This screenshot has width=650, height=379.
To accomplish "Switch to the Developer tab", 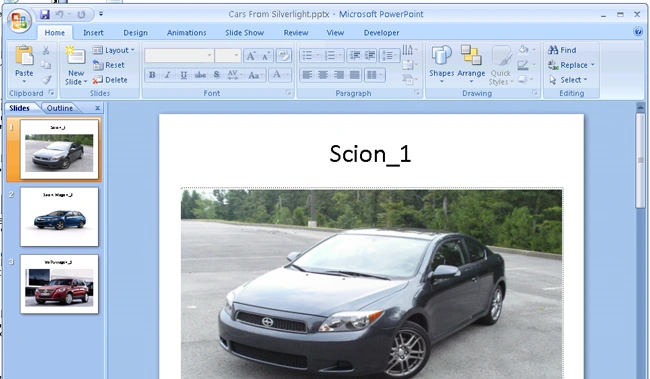I will (381, 33).
